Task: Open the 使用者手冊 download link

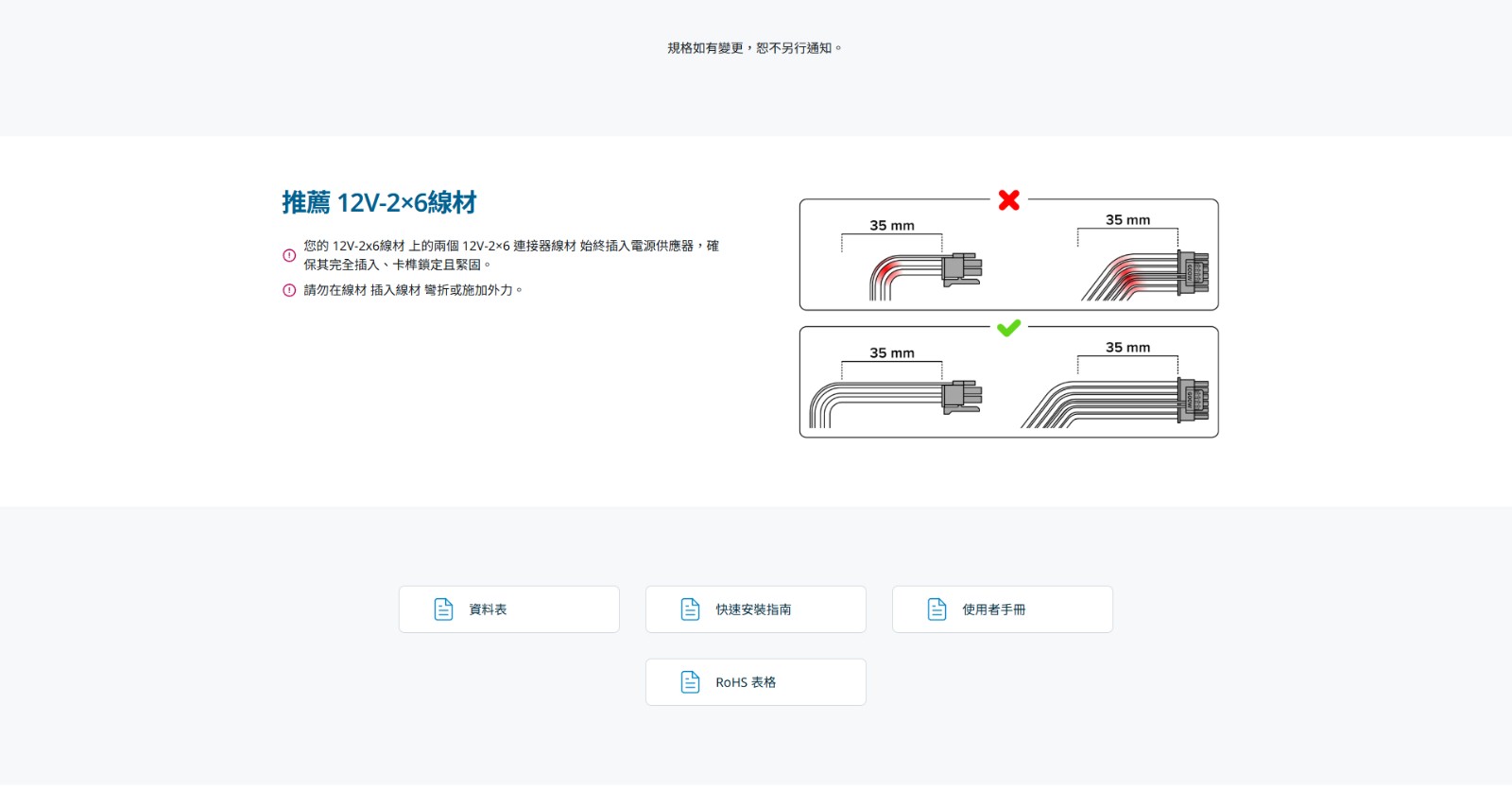Action: 1003,610
